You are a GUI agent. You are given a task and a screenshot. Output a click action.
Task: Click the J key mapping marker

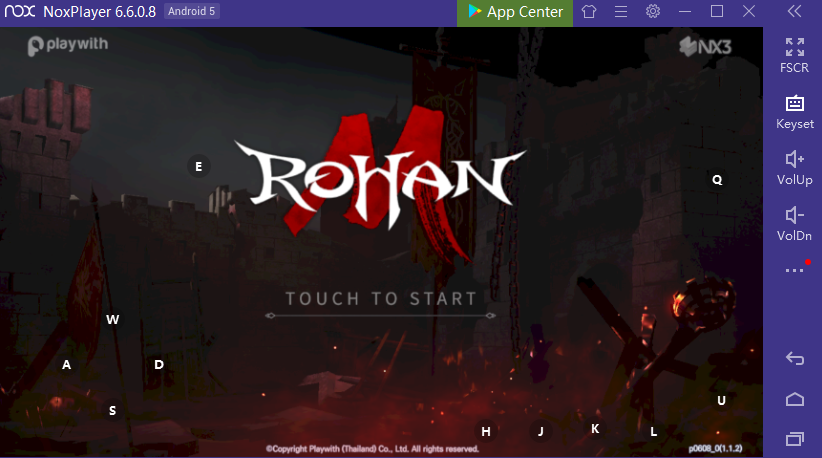540,431
